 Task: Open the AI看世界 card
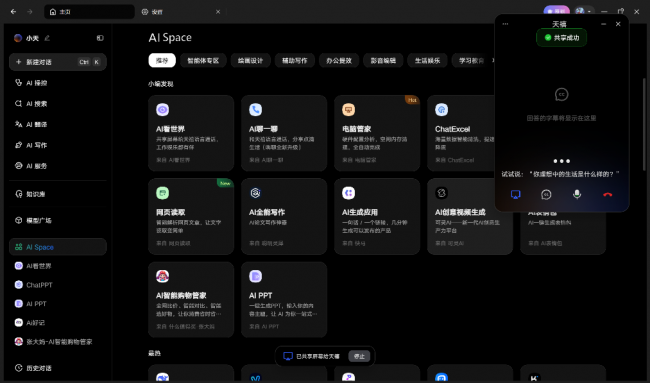tap(191, 133)
